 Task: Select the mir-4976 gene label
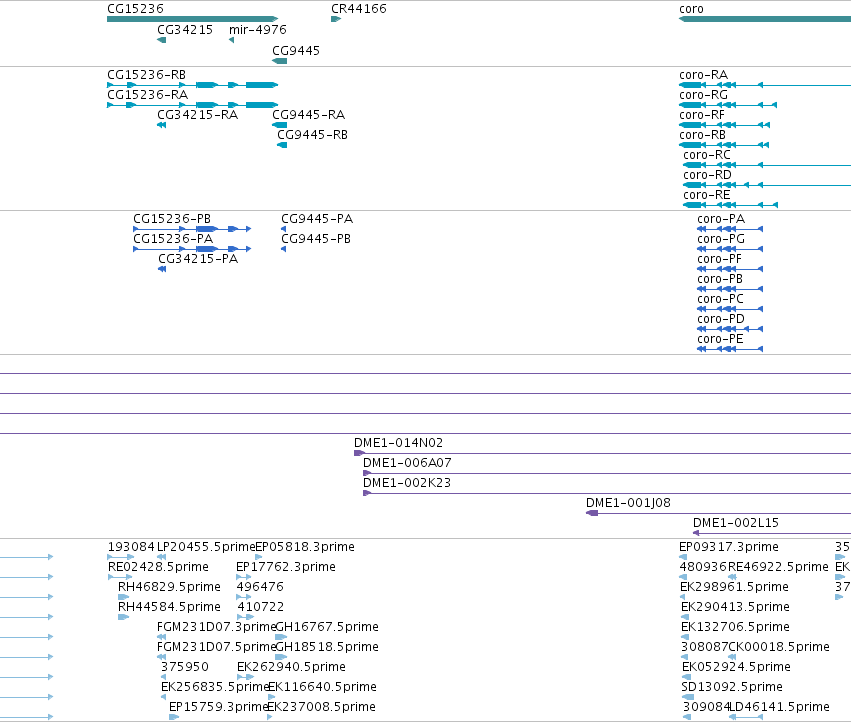click(x=258, y=30)
